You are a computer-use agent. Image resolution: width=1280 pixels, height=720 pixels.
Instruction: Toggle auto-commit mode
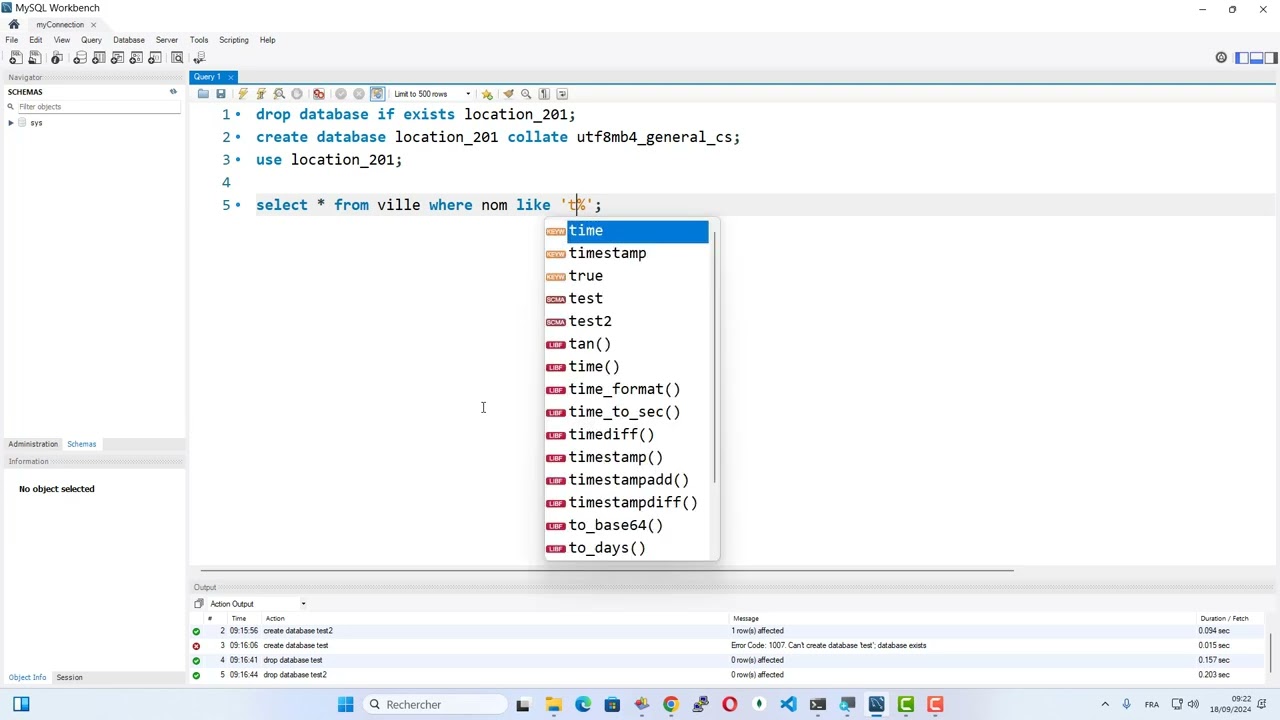[x=377, y=94]
